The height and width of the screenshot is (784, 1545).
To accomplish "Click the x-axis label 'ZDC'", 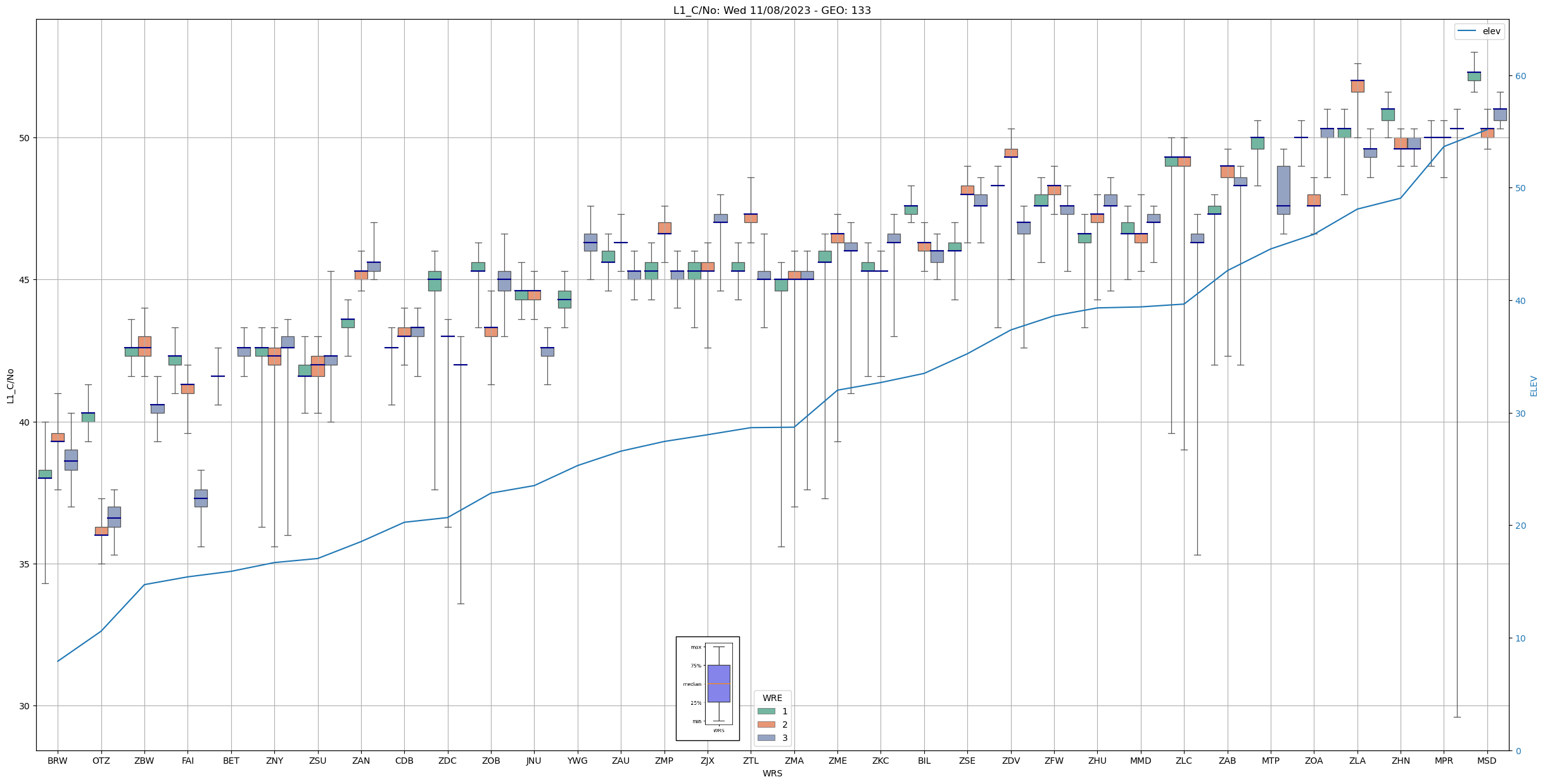I will click(448, 761).
